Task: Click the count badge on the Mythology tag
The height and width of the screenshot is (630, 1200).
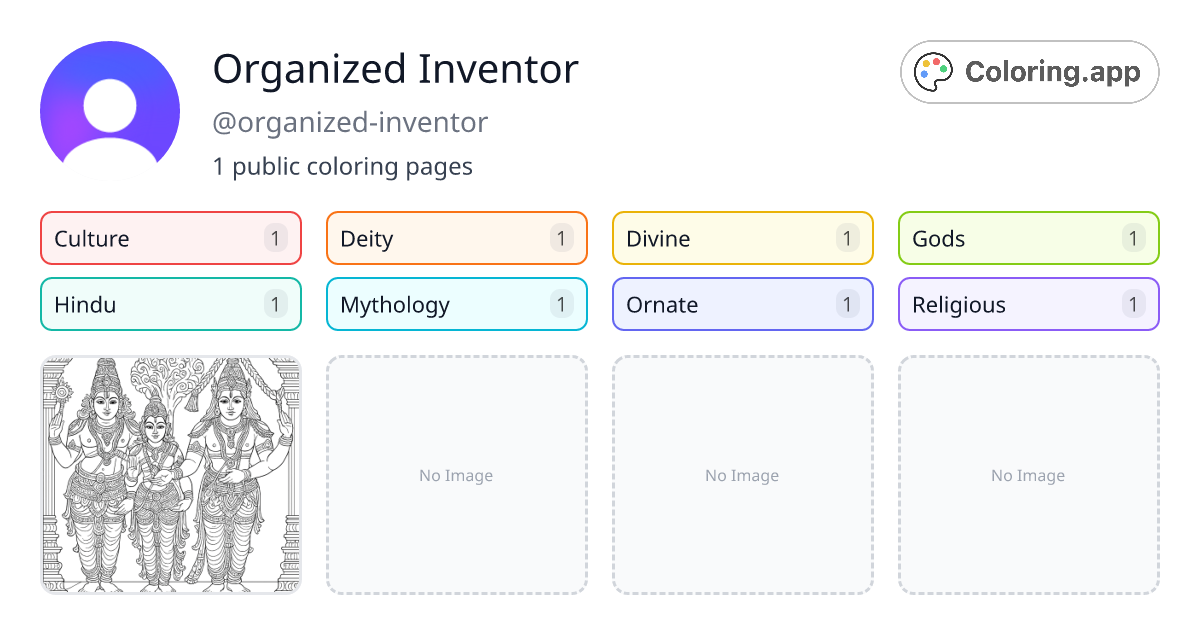Action: point(562,304)
